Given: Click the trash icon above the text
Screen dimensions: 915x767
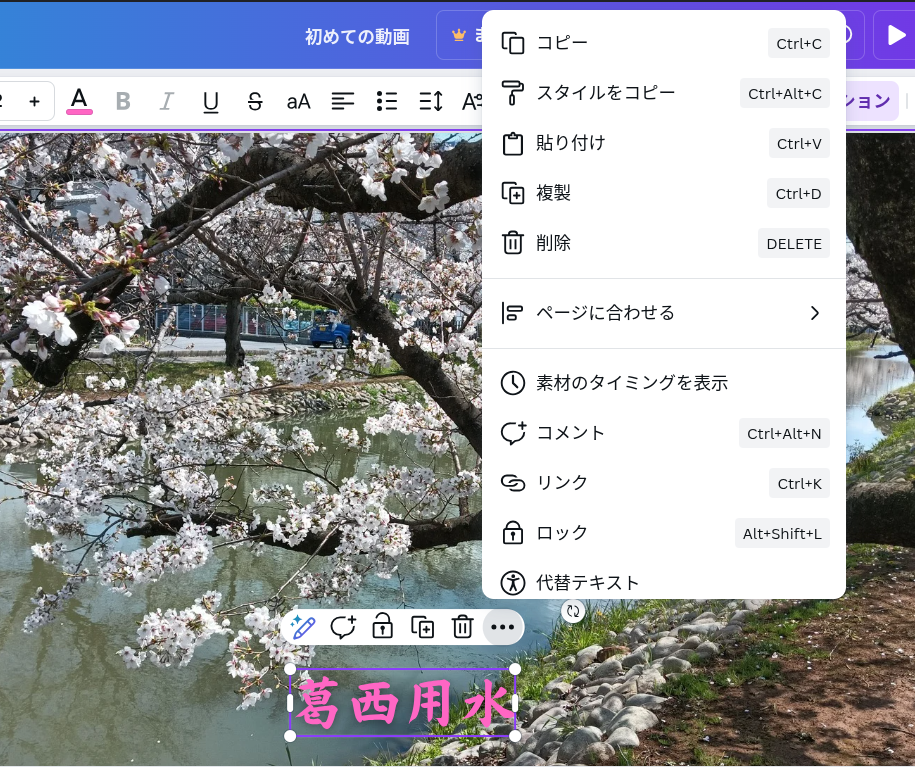Looking at the screenshot, I should tap(462, 627).
